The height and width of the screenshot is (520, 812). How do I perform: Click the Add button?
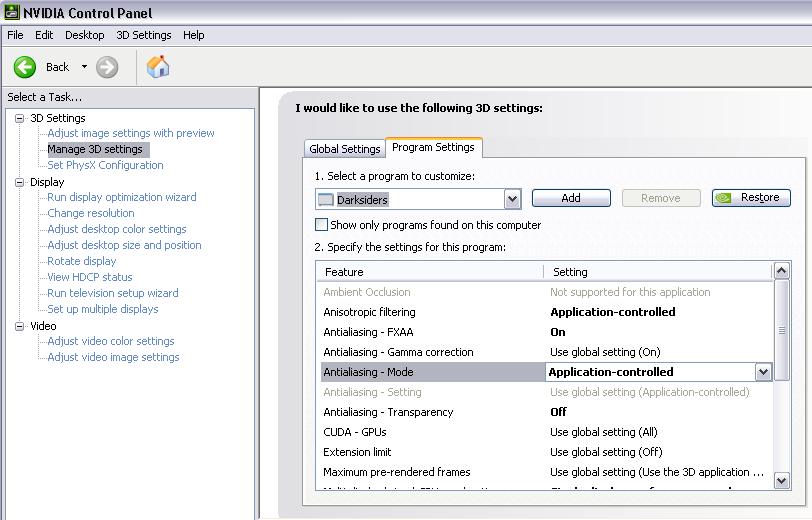coord(571,198)
